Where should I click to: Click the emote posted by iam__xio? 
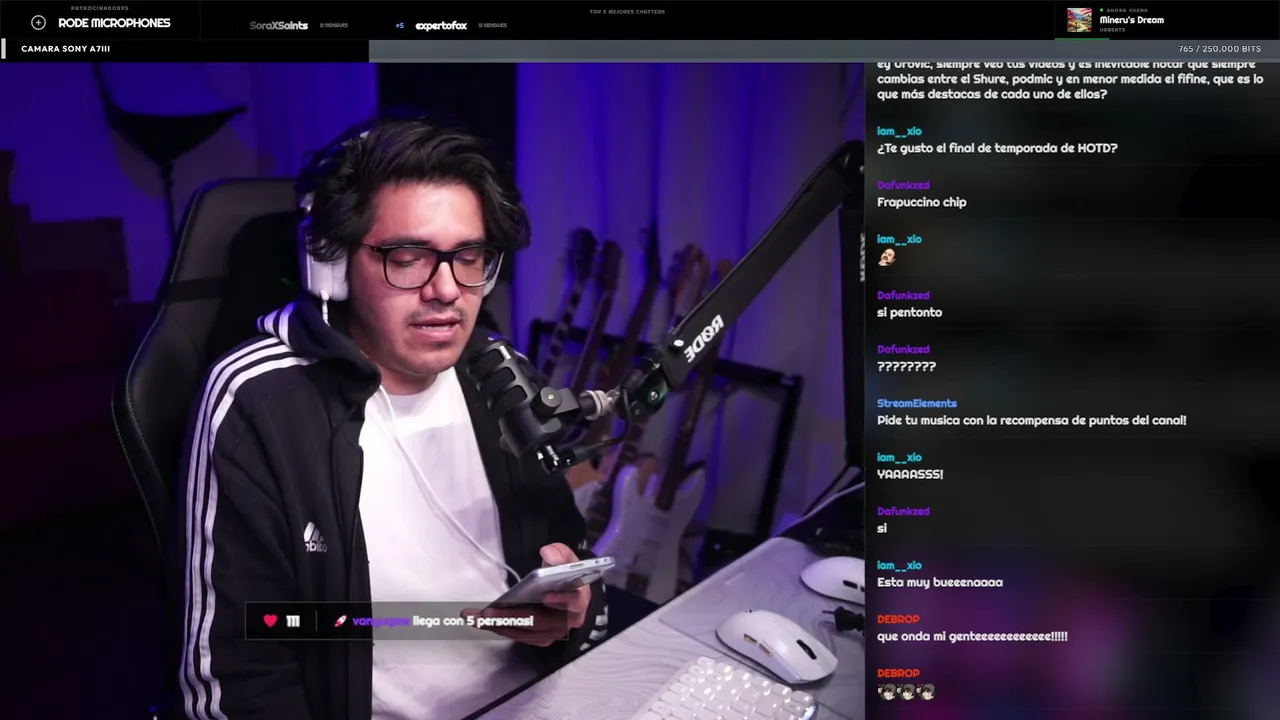click(886, 258)
